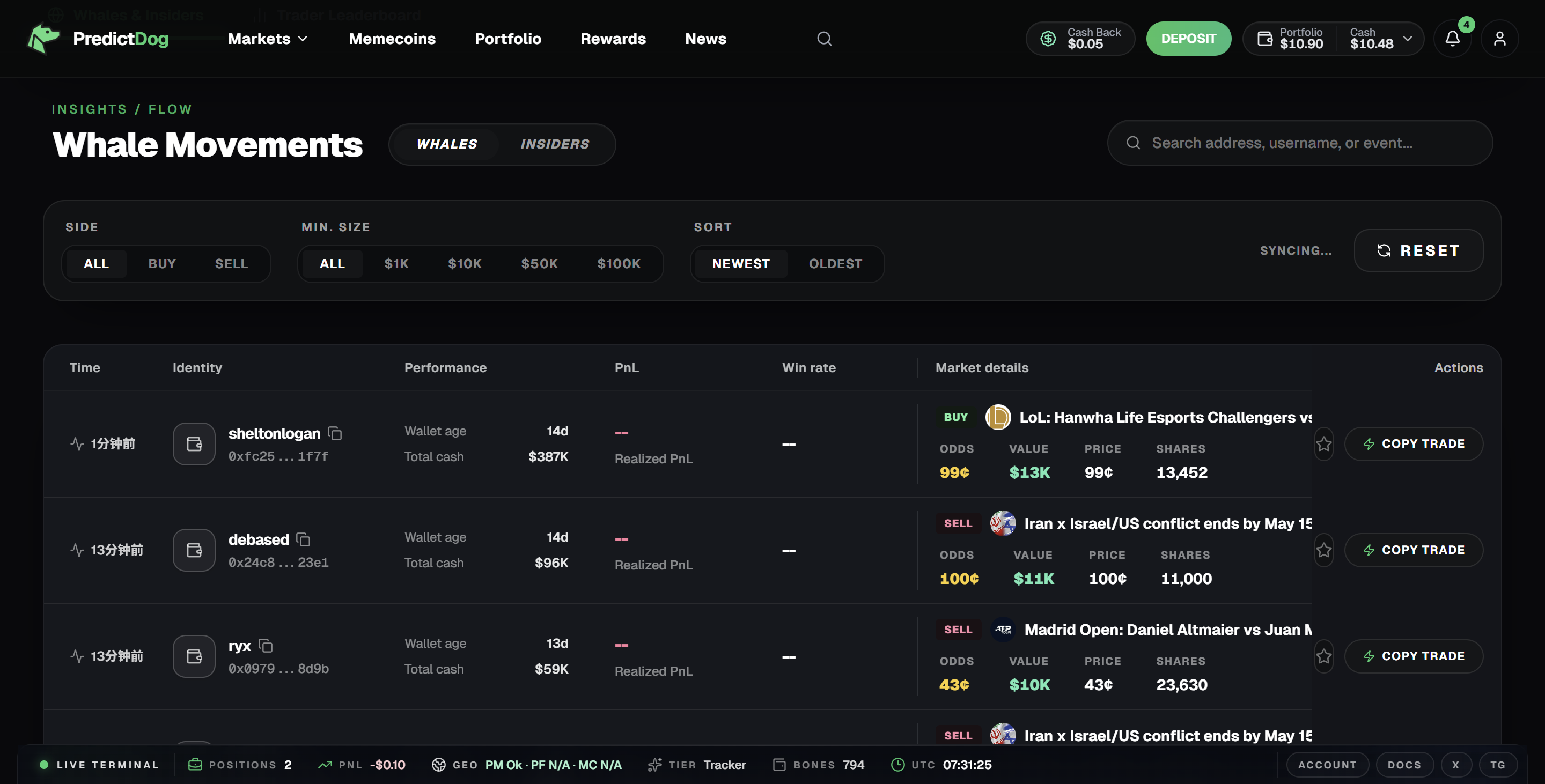Switch to the INSIDERS tab
Viewport: 1545px width, 784px height.
tap(555, 144)
